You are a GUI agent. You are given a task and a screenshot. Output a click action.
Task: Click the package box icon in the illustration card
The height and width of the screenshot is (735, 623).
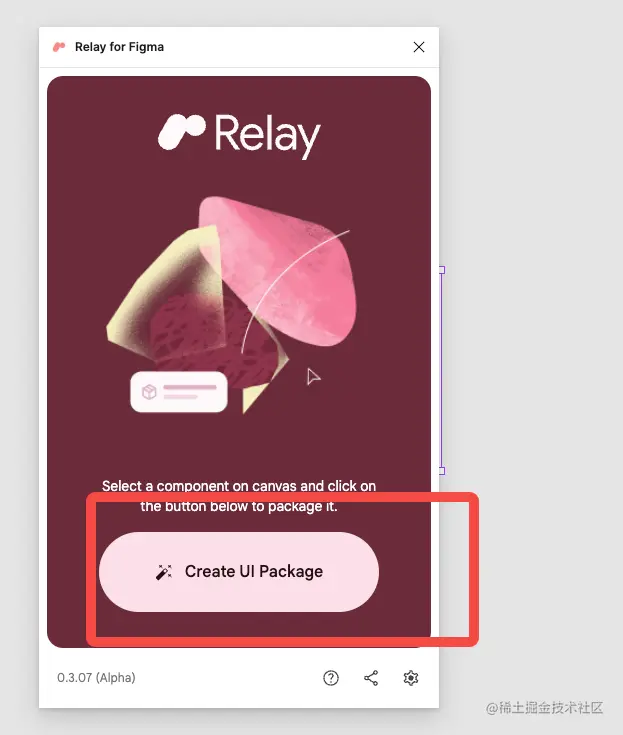pyautogui.click(x=149, y=391)
